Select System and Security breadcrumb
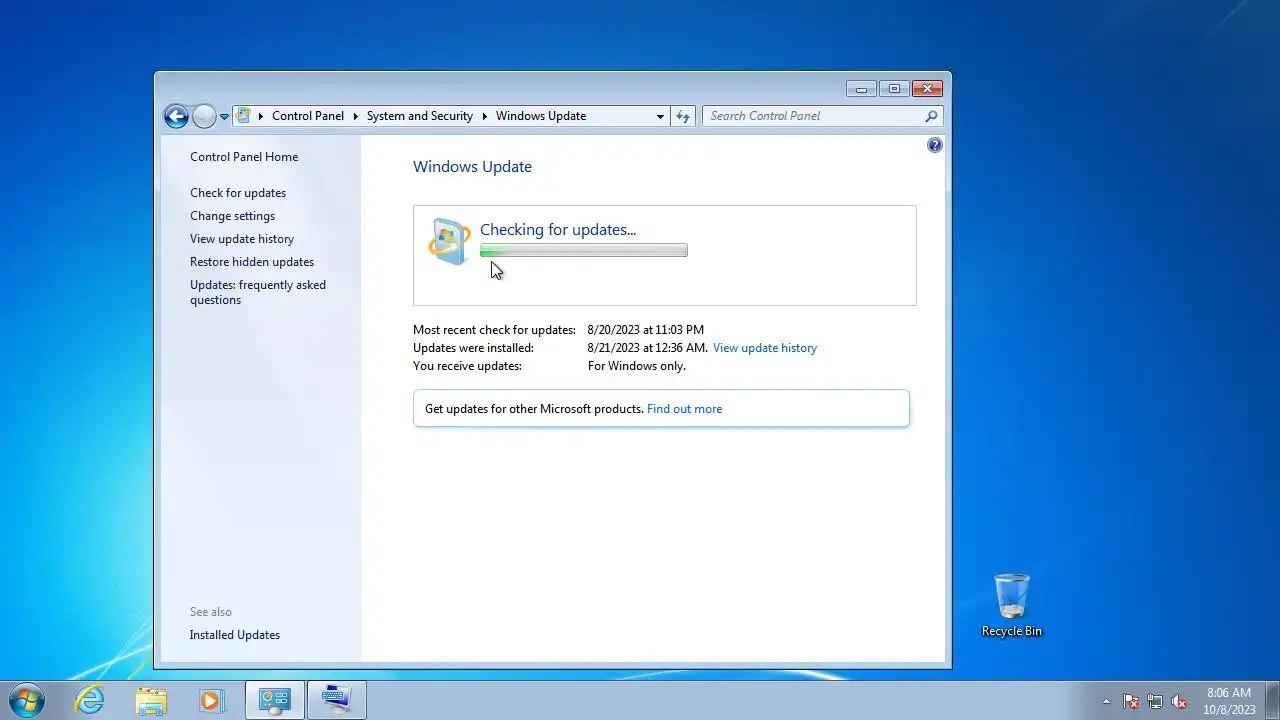Image resolution: width=1280 pixels, height=720 pixels. (419, 116)
